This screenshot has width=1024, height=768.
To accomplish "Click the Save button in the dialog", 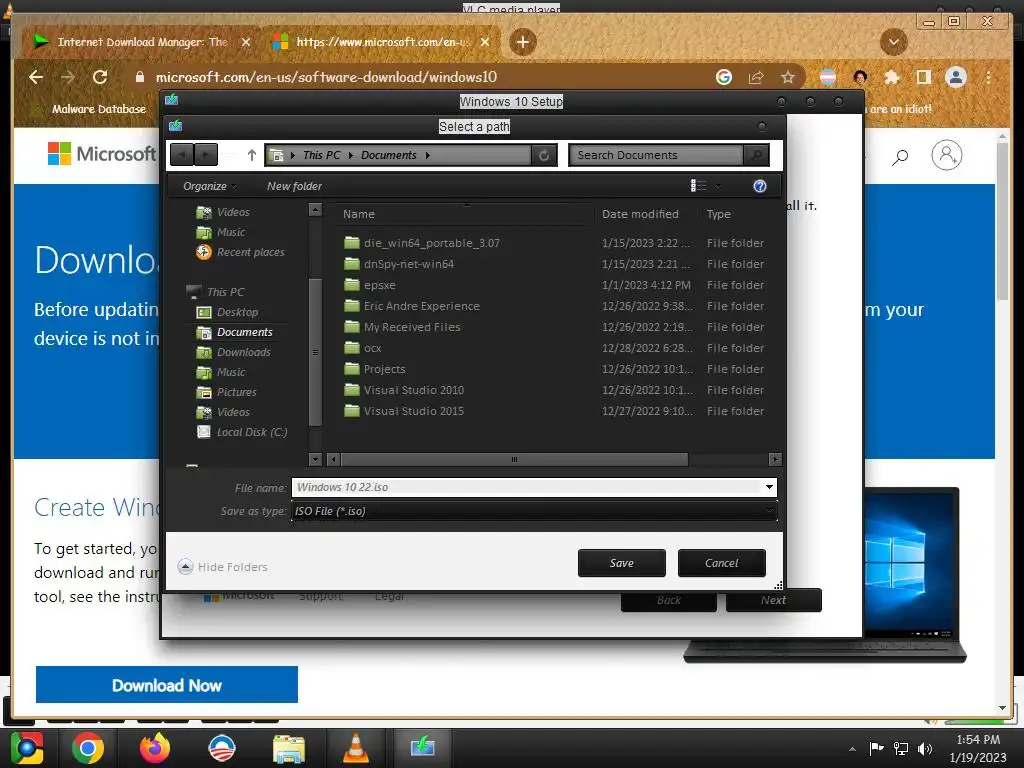I will coord(621,563).
